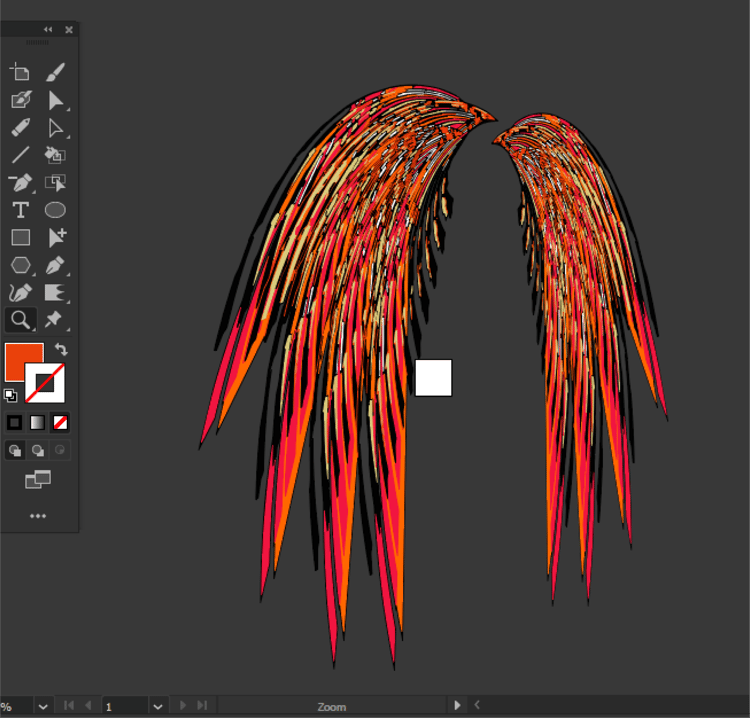The width and height of the screenshot is (750, 718).
Task: Enable Draw Behind mode
Action: 37,450
